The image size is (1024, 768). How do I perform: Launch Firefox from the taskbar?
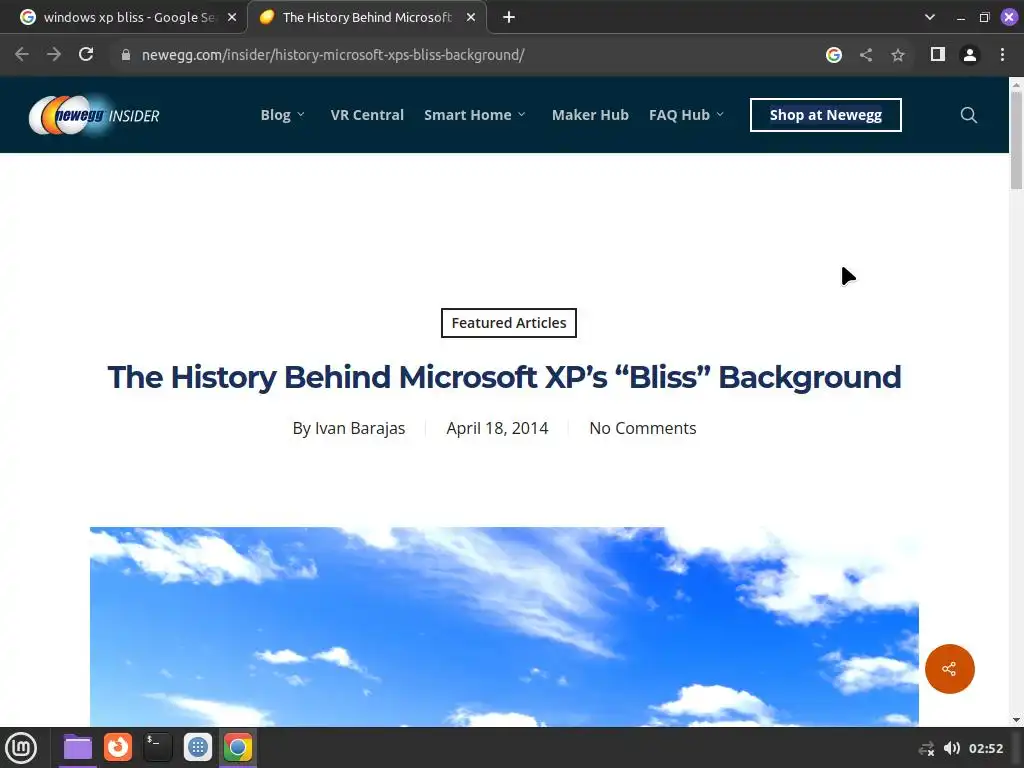pyautogui.click(x=118, y=748)
